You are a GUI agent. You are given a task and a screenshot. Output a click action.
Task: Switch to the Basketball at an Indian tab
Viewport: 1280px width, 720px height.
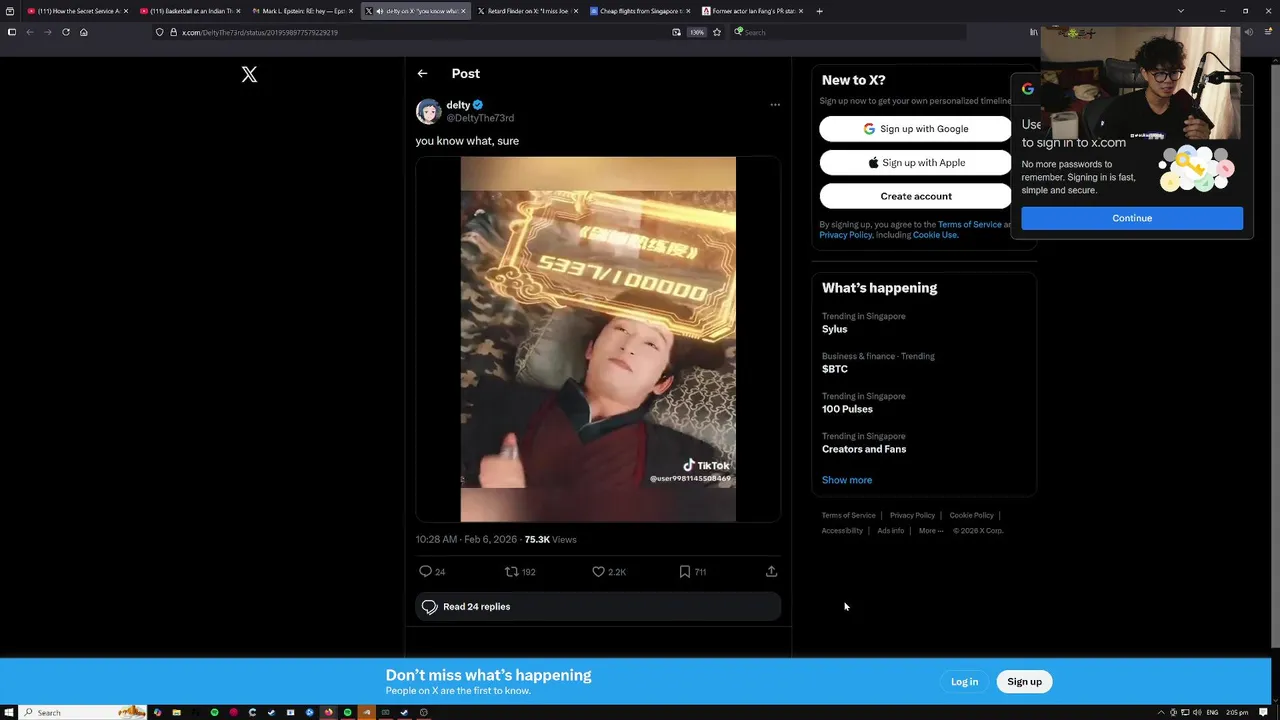click(x=190, y=11)
